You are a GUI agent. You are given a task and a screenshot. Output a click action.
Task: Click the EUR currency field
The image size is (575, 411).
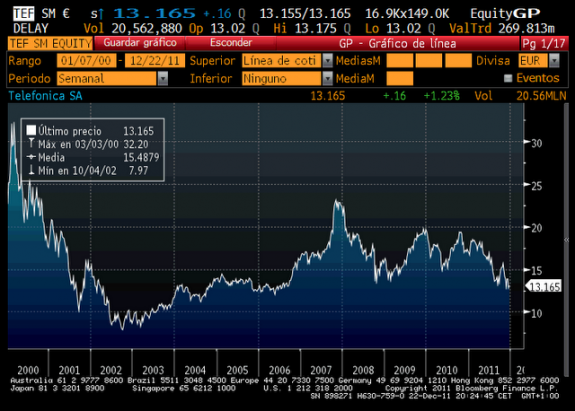[533, 60]
